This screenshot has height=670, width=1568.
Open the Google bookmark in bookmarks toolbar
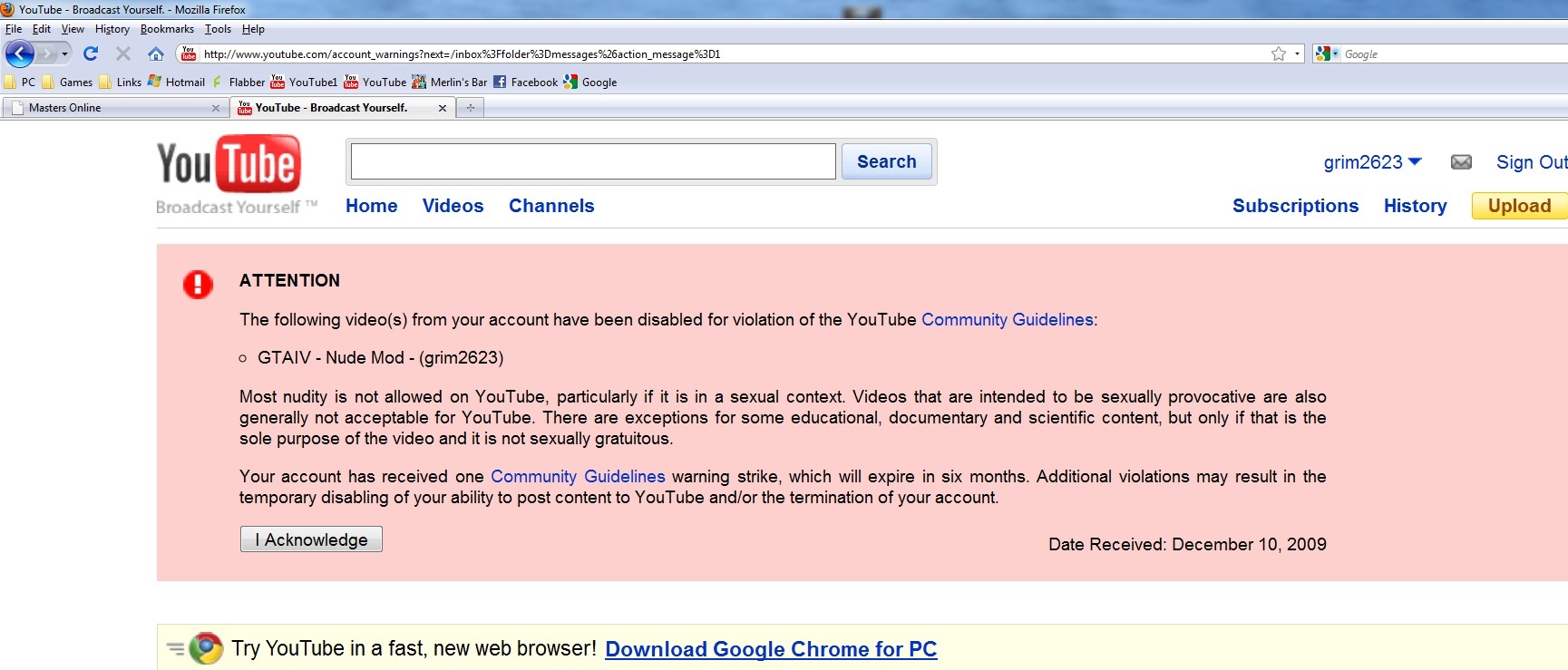point(590,82)
